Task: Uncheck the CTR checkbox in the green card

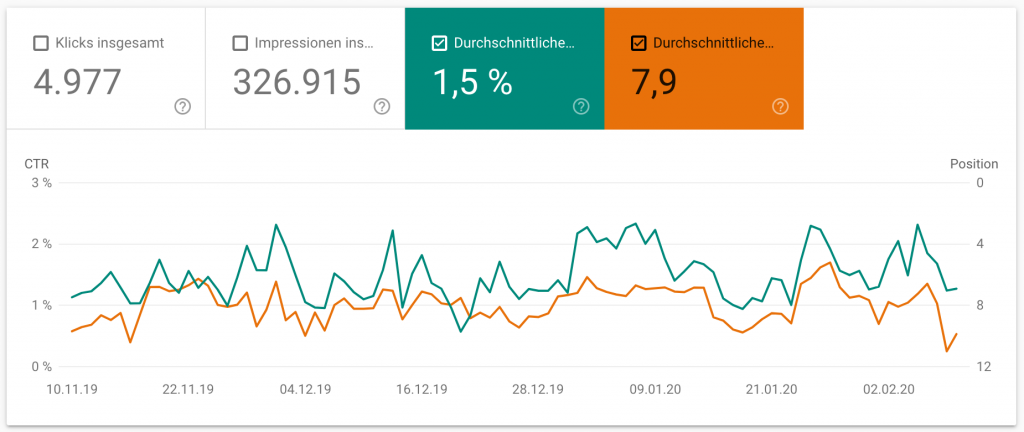Action: [439, 44]
